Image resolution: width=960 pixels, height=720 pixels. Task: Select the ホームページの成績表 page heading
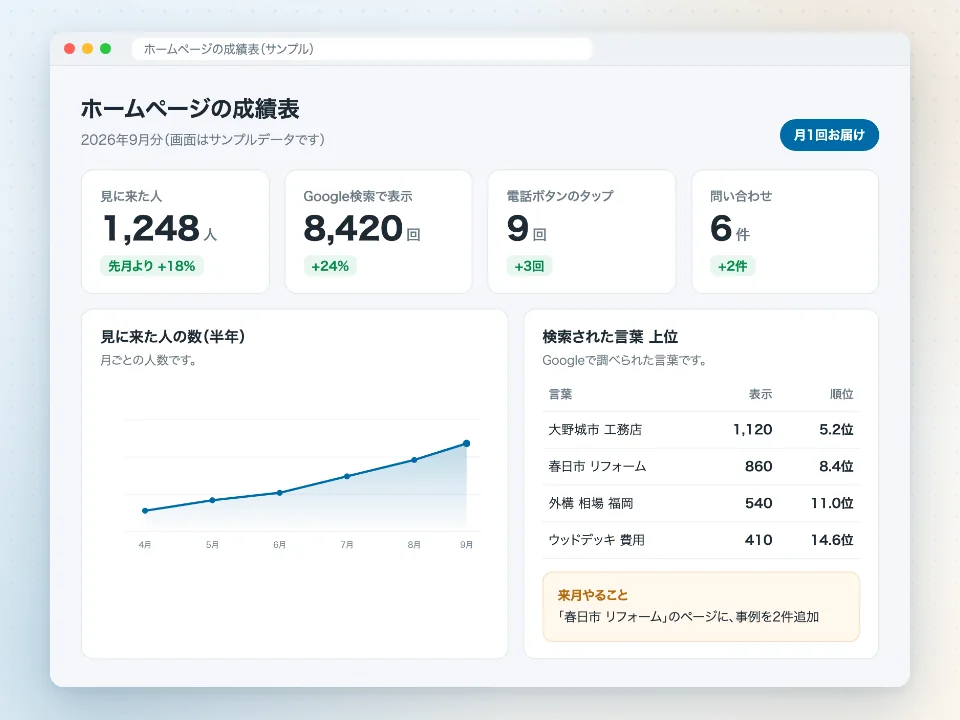[190, 108]
